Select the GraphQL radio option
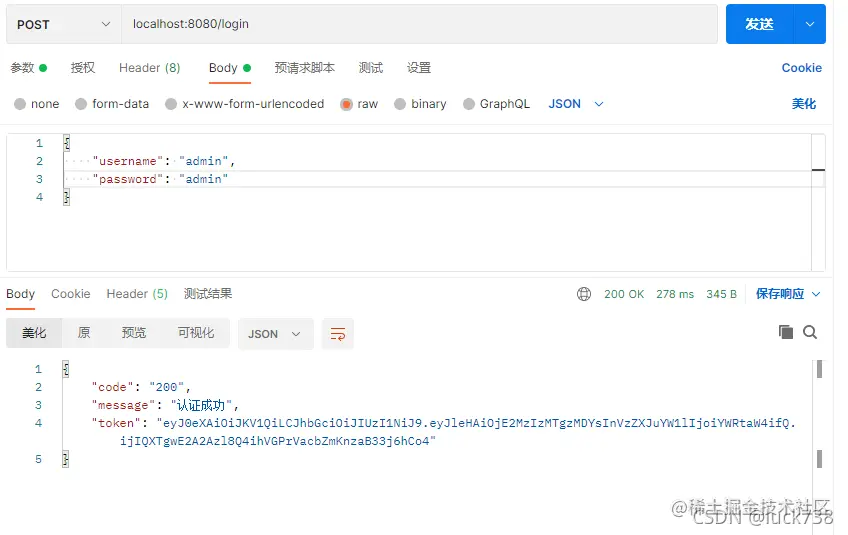Viewport: 848px width, 535px height. (x=469, y=104)
